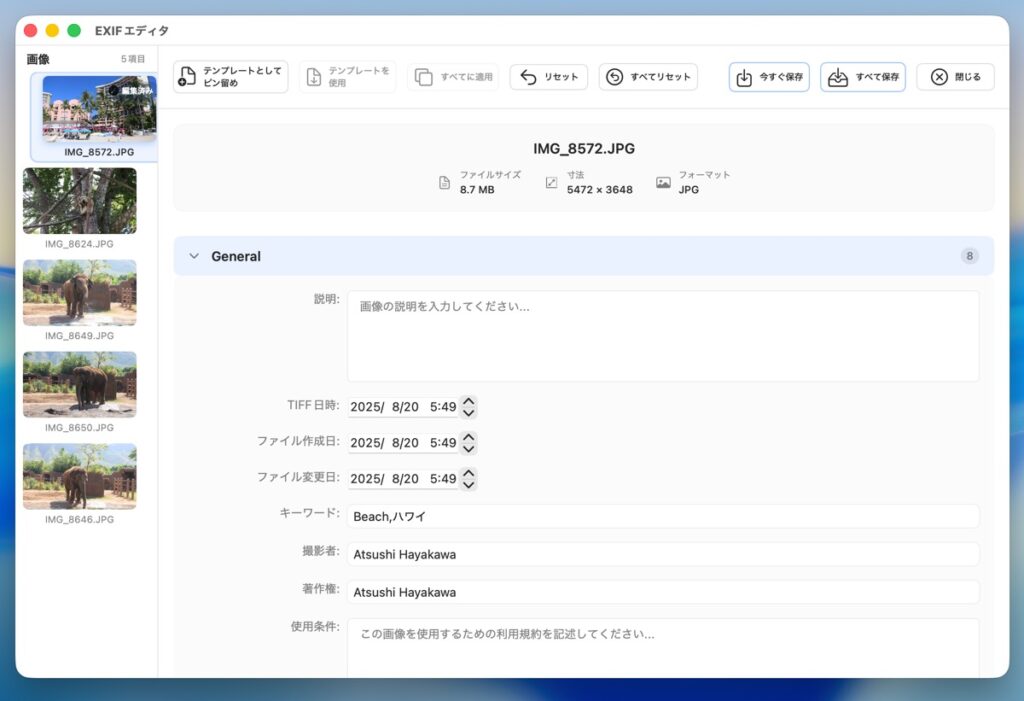Click the キーワード keywords field

click(662, 516)
